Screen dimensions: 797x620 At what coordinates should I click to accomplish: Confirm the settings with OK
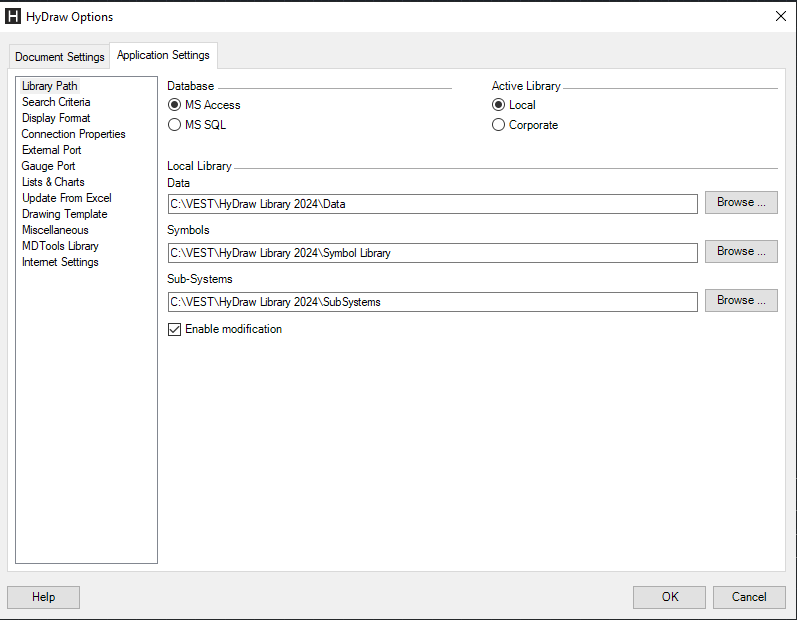pyautogui.click(x=669, y=597)
